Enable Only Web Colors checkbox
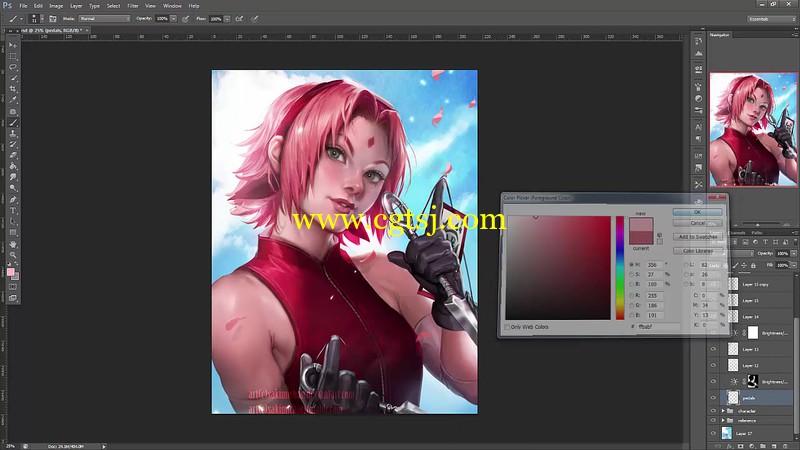The height and width of the screenshot is (450, 800). tap(507, 327)
